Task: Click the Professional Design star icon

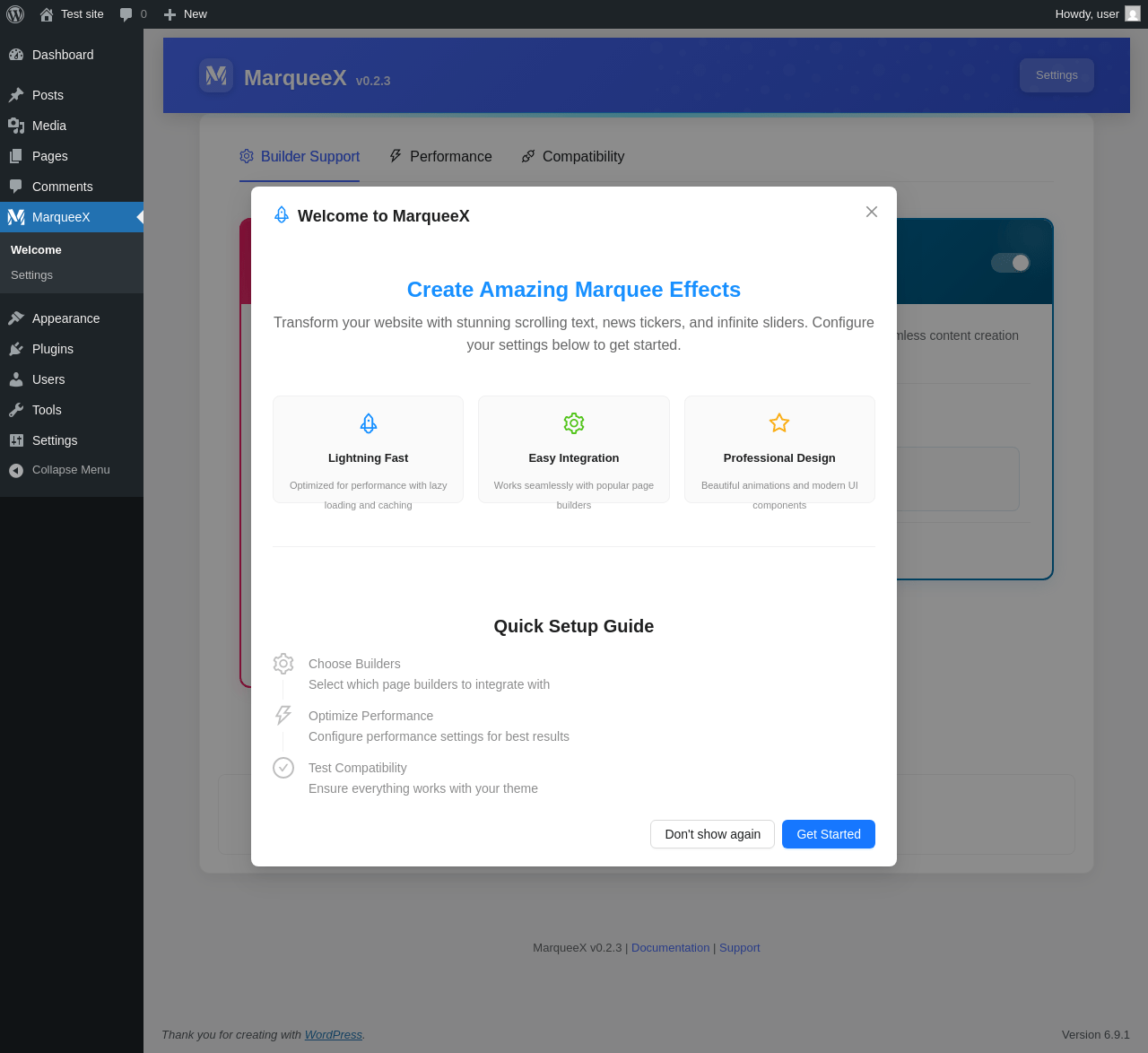Action: [779, 422]
